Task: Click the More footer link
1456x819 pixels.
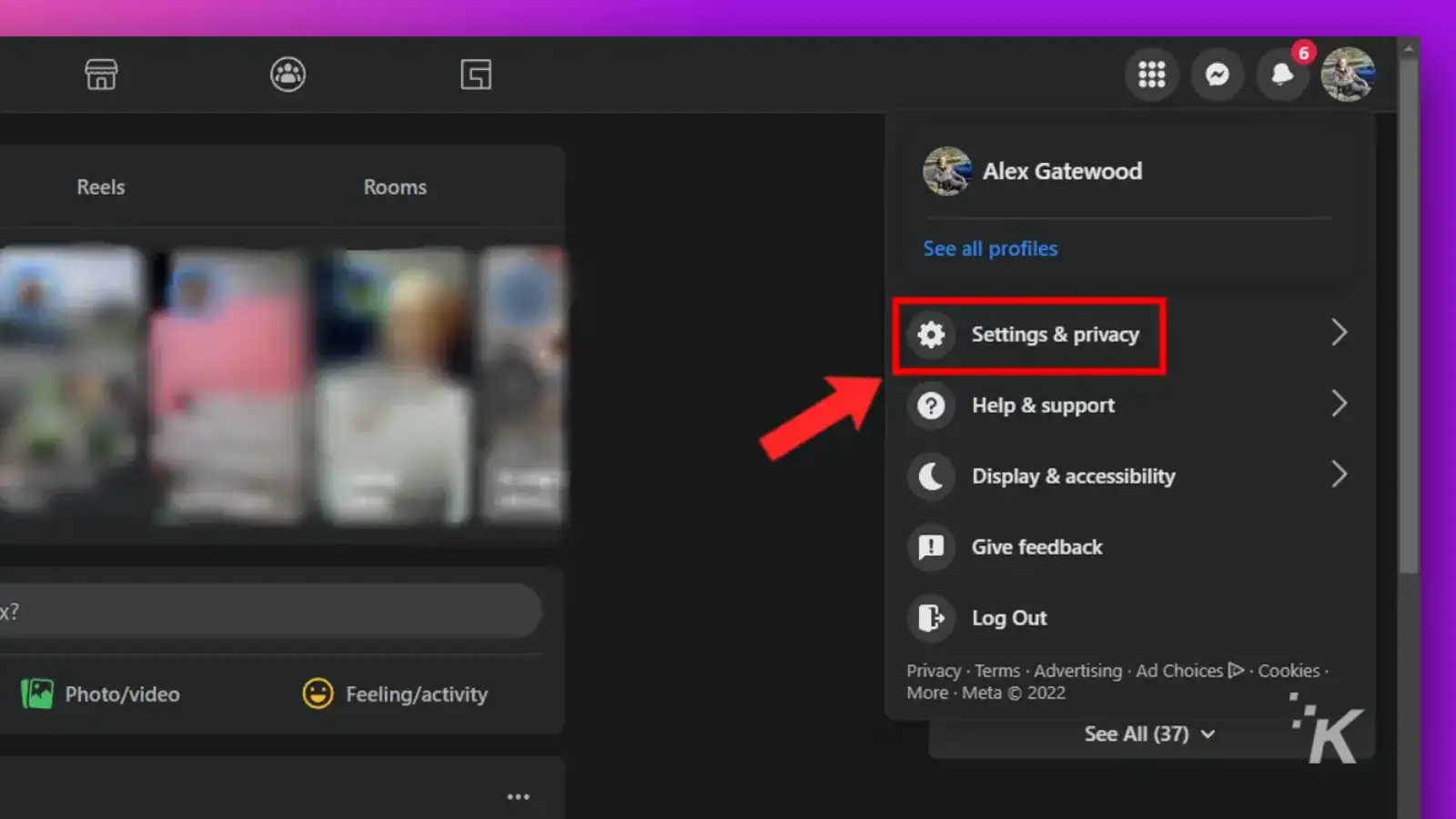Action: click(927, 693)
